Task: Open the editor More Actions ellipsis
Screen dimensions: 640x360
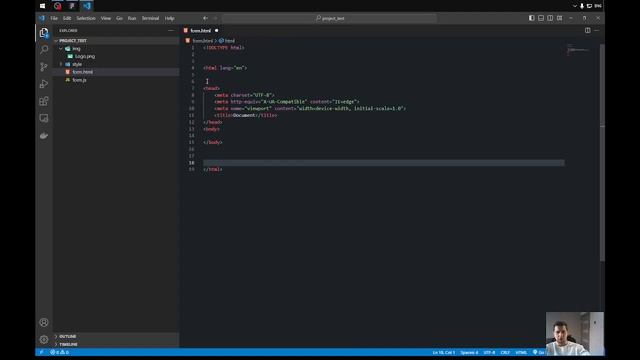Action: click(597, 30)
